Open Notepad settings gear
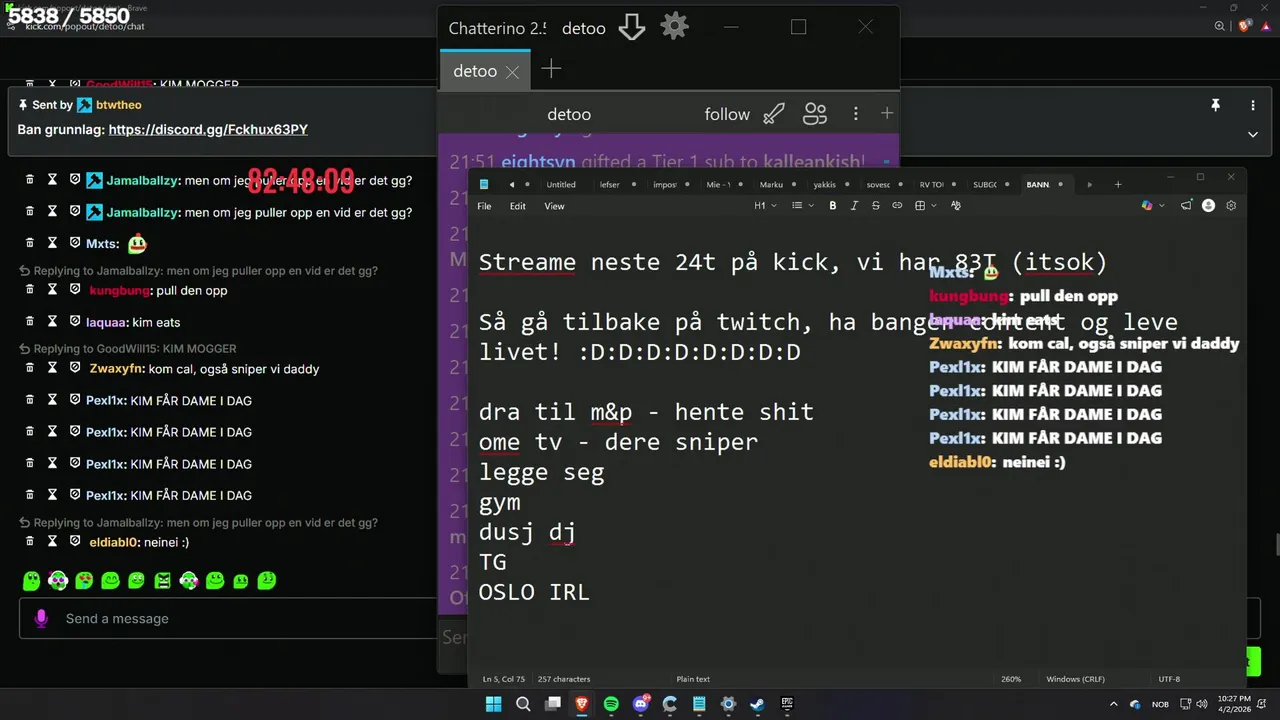This screenshot has height=720, width=1280. point(1231,206)
